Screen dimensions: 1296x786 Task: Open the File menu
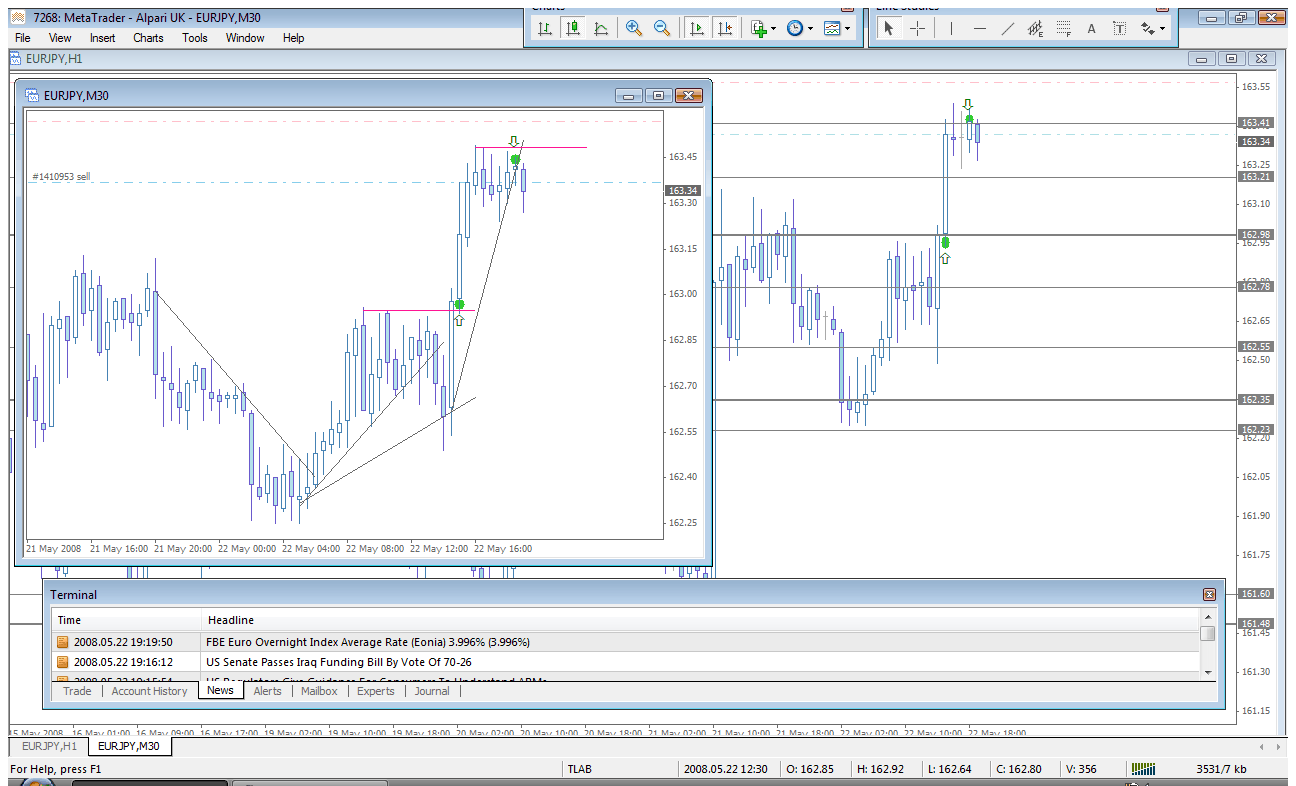[x=22, y=38]
